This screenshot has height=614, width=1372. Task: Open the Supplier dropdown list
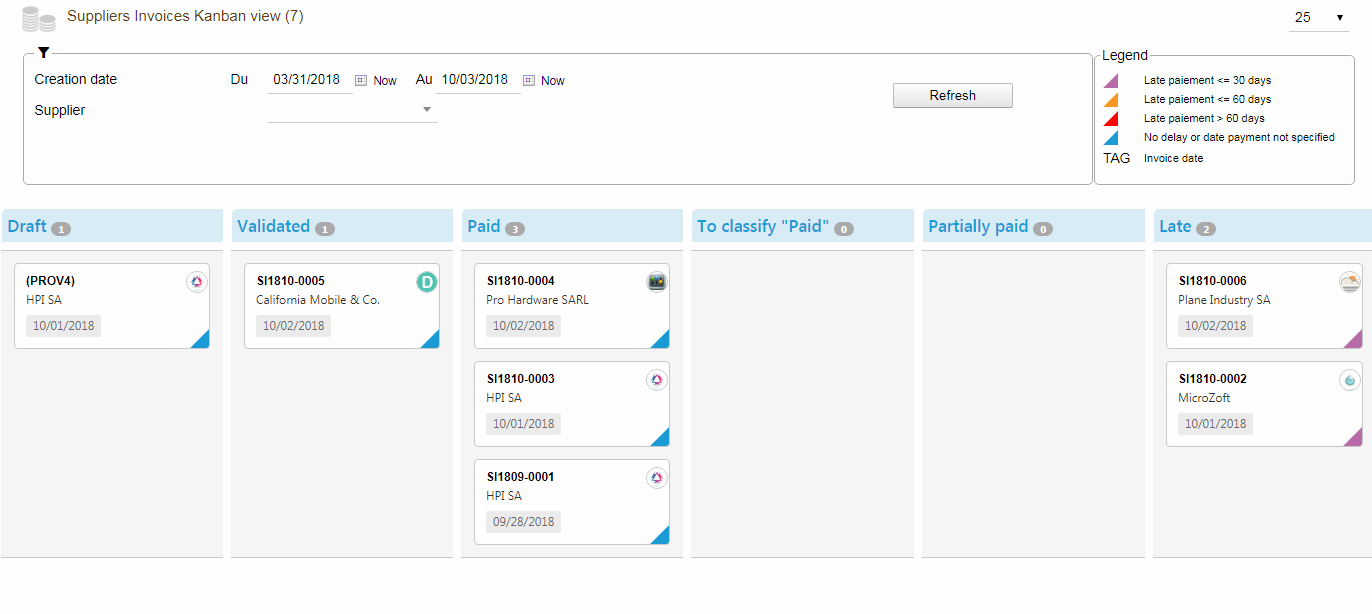[x=427, y=110]
